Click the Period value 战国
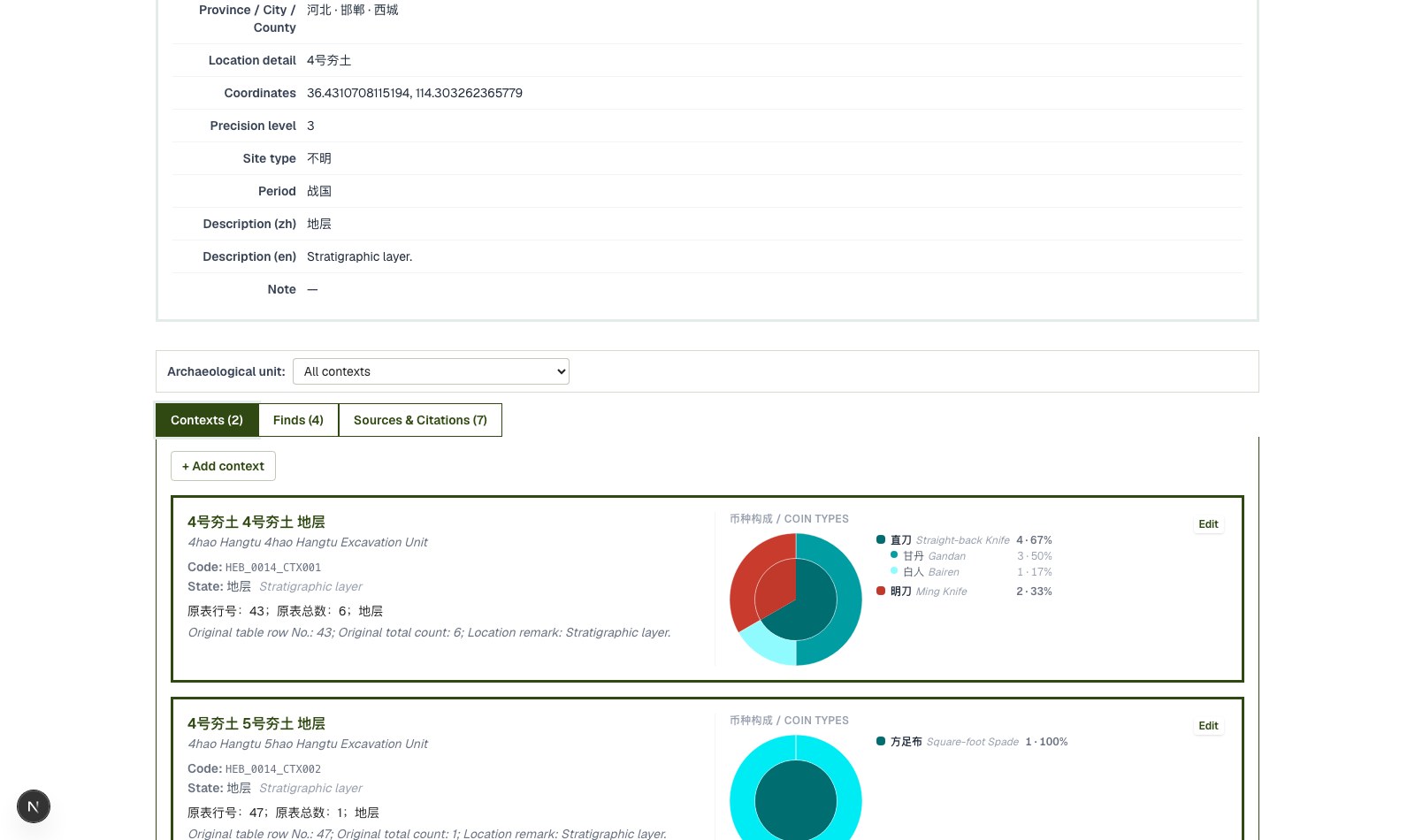Viewport: 1415px width, 840px height. click(319, 191)
